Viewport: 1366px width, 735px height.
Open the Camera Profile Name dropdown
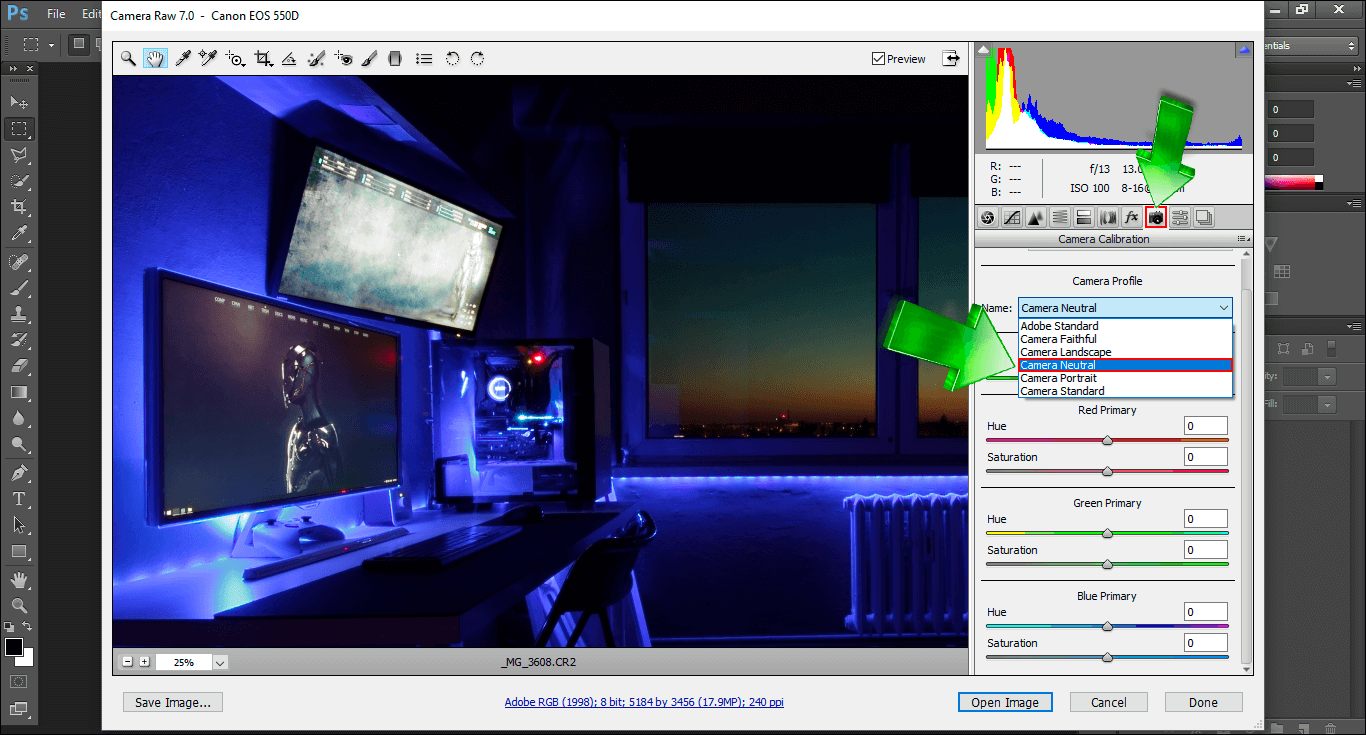(1125, 308)
